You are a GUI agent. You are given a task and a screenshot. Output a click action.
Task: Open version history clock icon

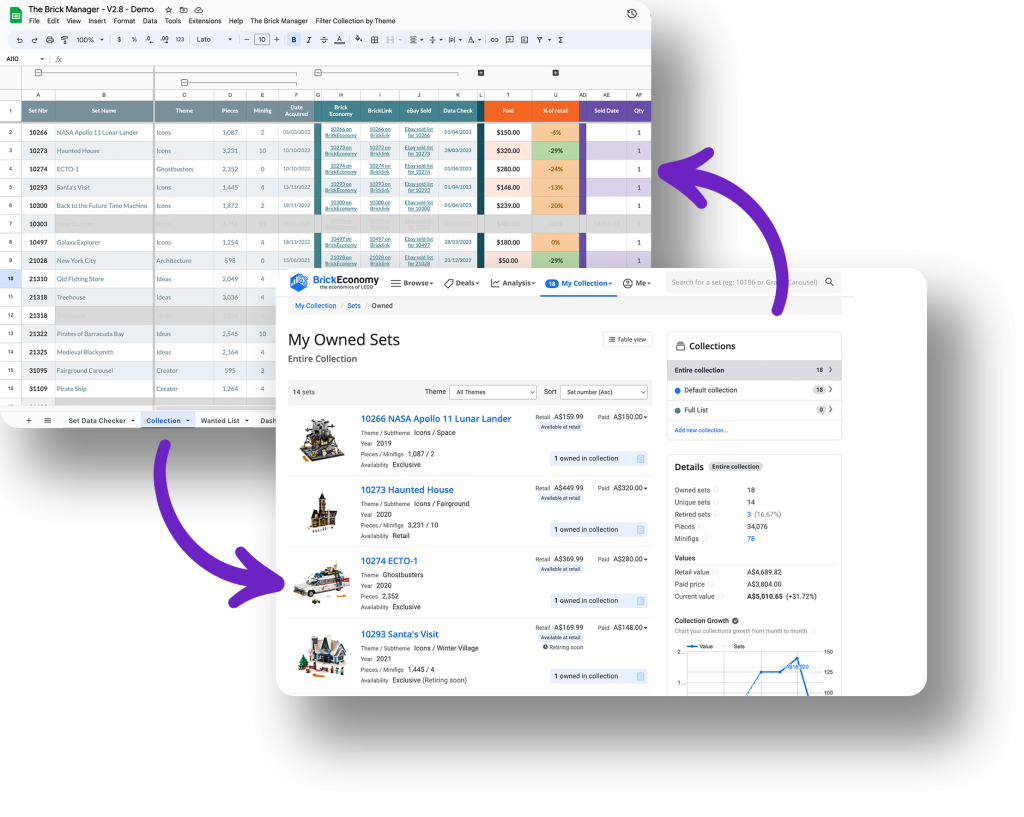pos(632,13)
